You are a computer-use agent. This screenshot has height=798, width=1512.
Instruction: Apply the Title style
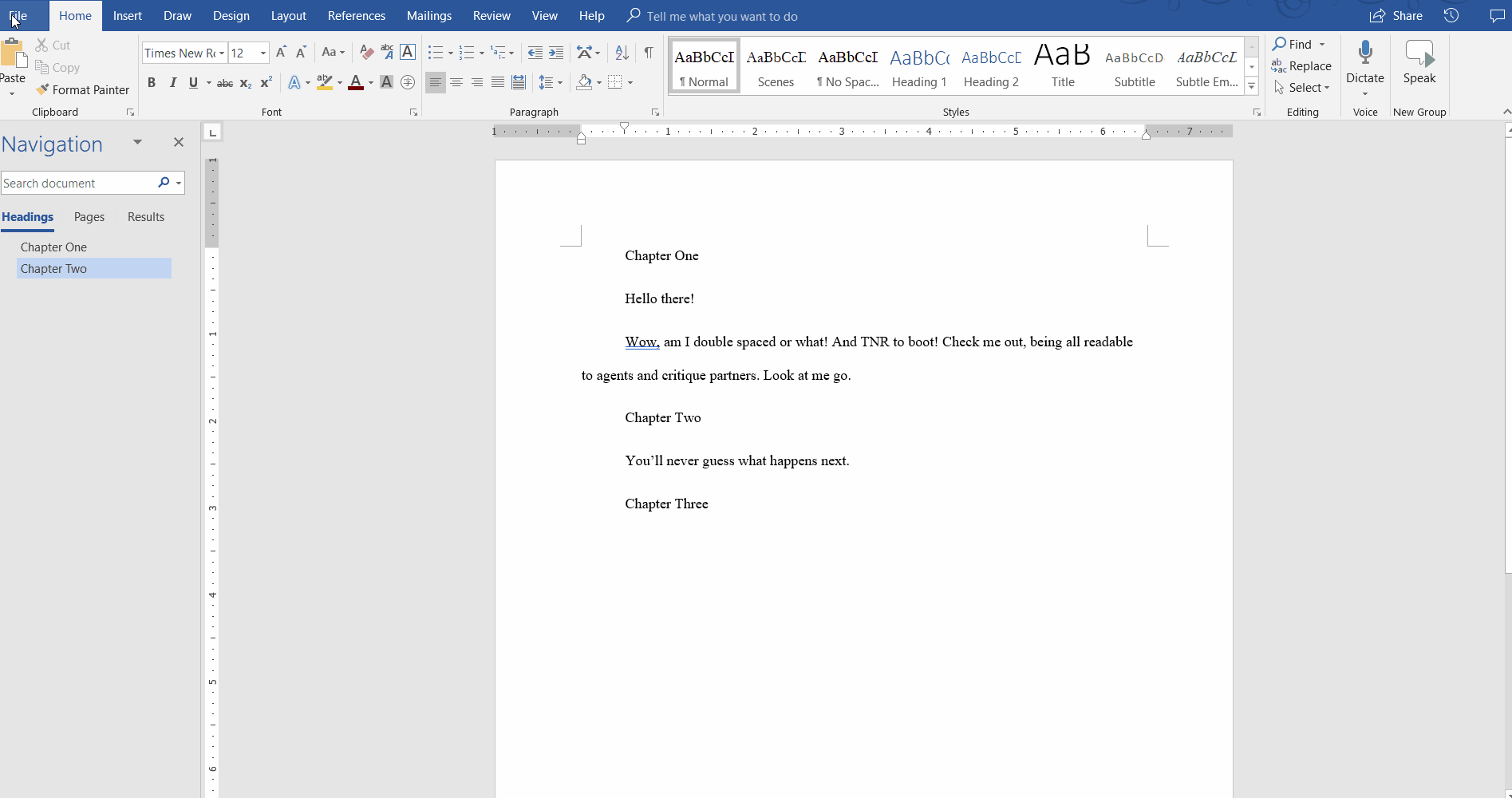click(x=1064, y=66)
